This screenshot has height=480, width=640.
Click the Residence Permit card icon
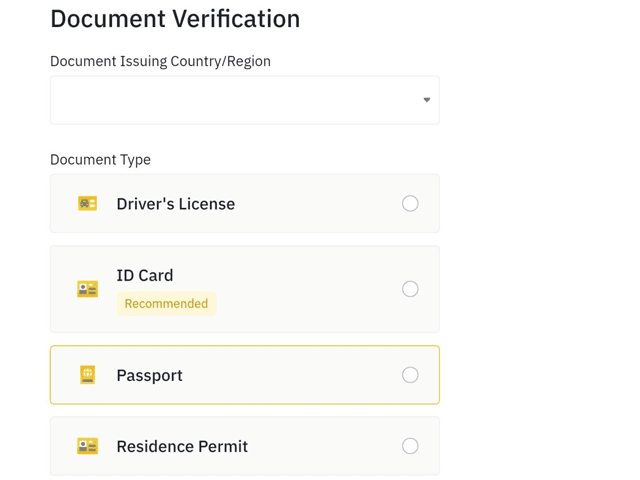pyautogui.click(x=87, y=446)
